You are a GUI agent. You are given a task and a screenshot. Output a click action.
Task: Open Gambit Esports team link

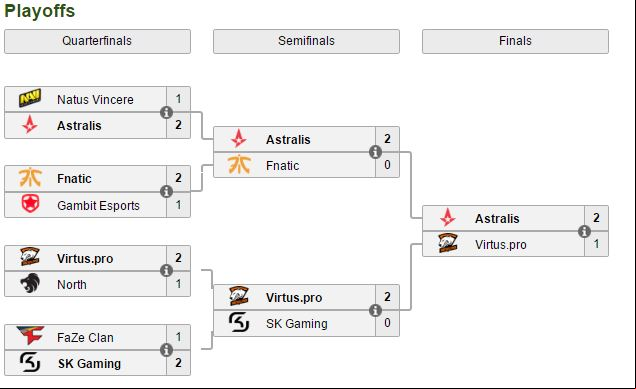pyautogui.click(x=98, y=206)
